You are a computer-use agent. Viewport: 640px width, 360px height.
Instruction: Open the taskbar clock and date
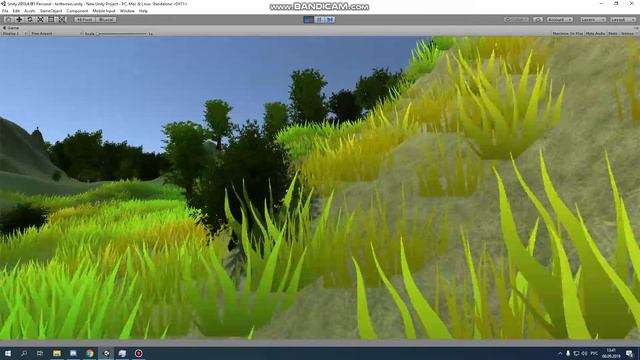(x=611, y=353)
